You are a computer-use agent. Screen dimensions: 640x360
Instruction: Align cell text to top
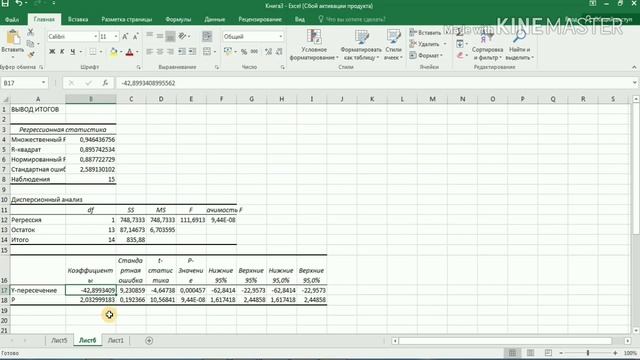click(x=150, y=36)
